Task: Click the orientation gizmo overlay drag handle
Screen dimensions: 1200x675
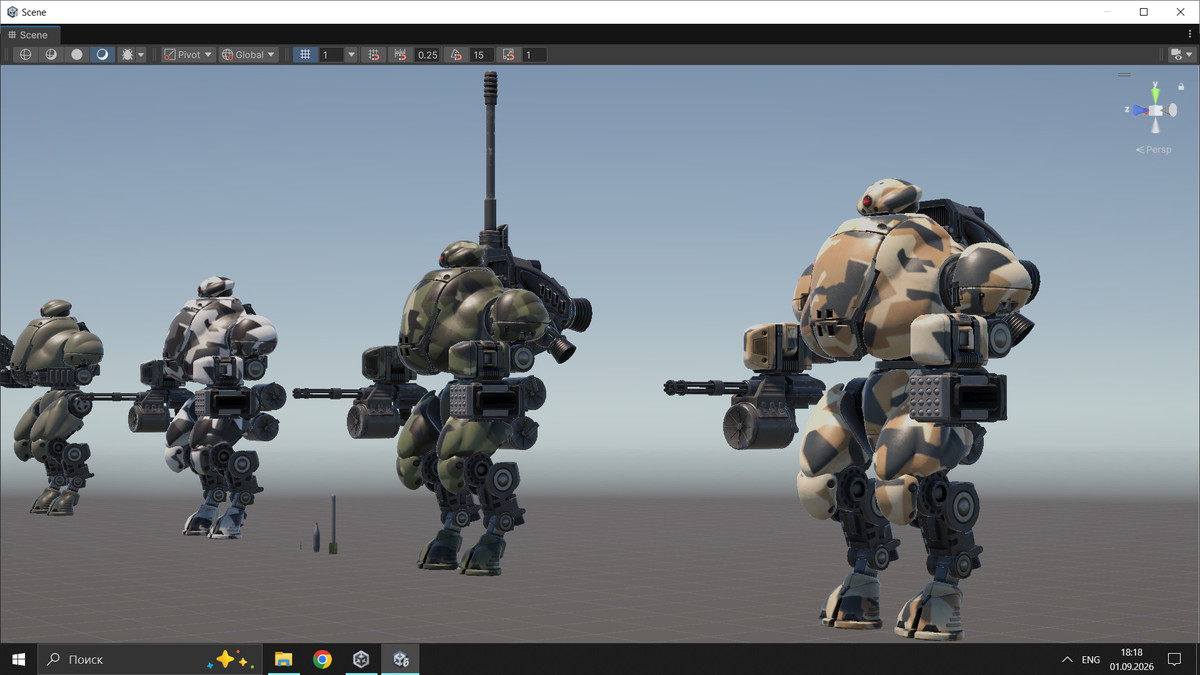Action: click(x=1125, y=74)
